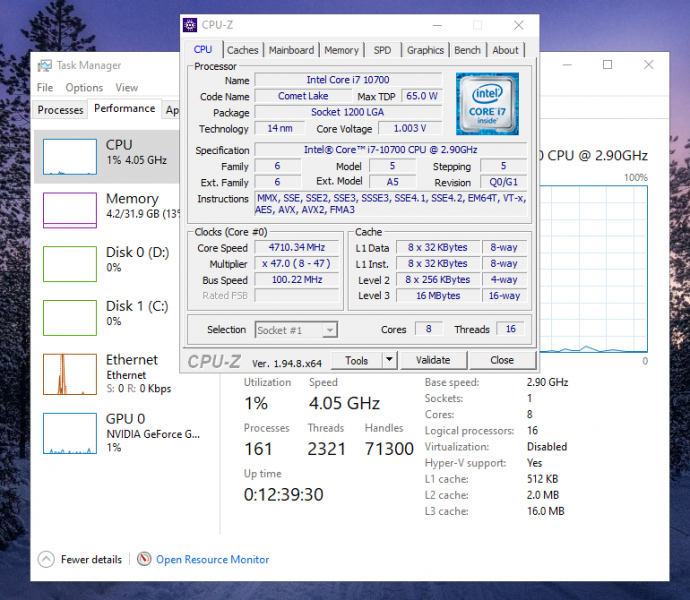Switch to the SPD tab
690x600 pixels.
coord(382,50)
